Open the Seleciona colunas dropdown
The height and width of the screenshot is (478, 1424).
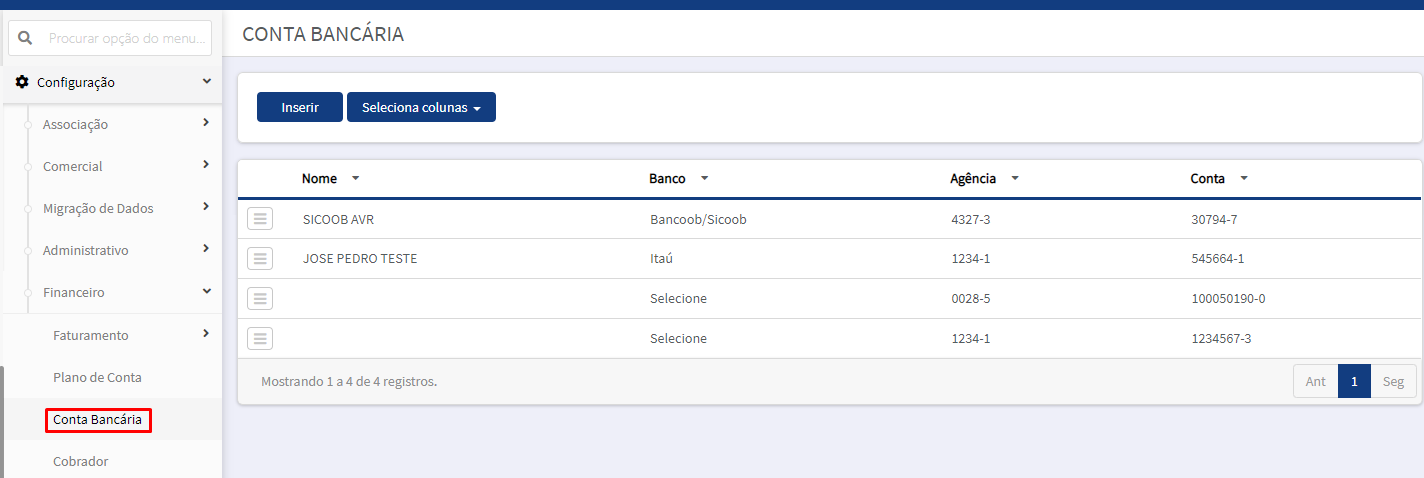[x=421, y=107]
